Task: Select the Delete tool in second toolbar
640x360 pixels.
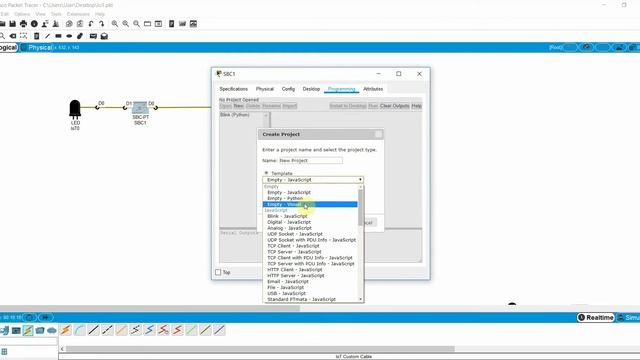Action: [x=13, y=36]
